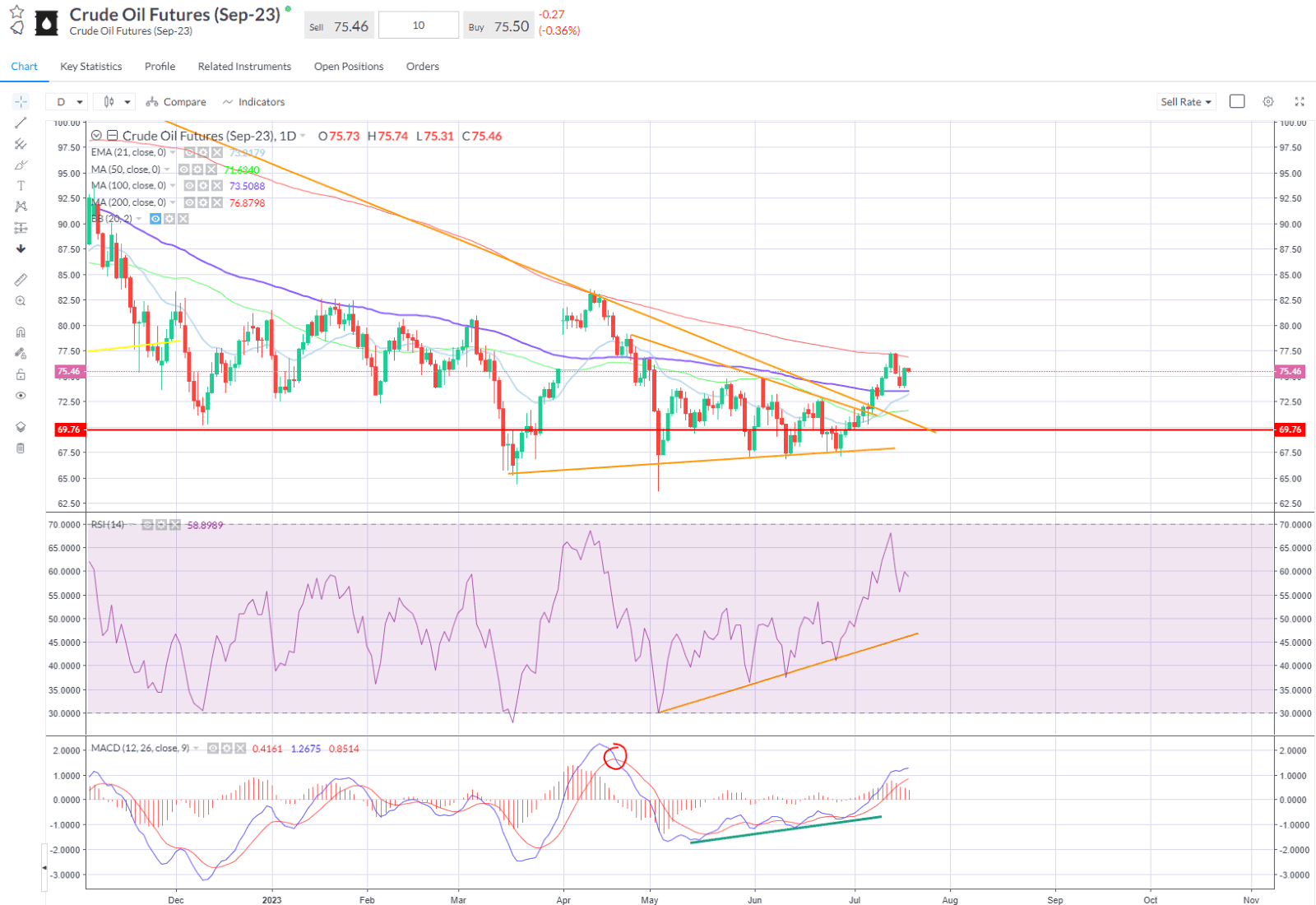
Task: Open chart settings gear icon
Action: [1268, 101]
